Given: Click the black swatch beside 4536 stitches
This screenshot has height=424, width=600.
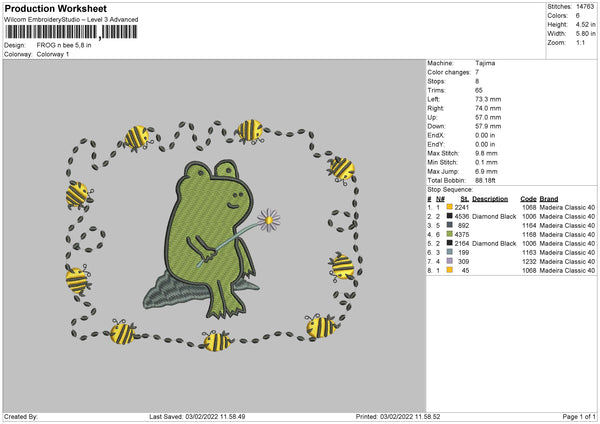Looking at the screenshot, I should pos(449,216).
